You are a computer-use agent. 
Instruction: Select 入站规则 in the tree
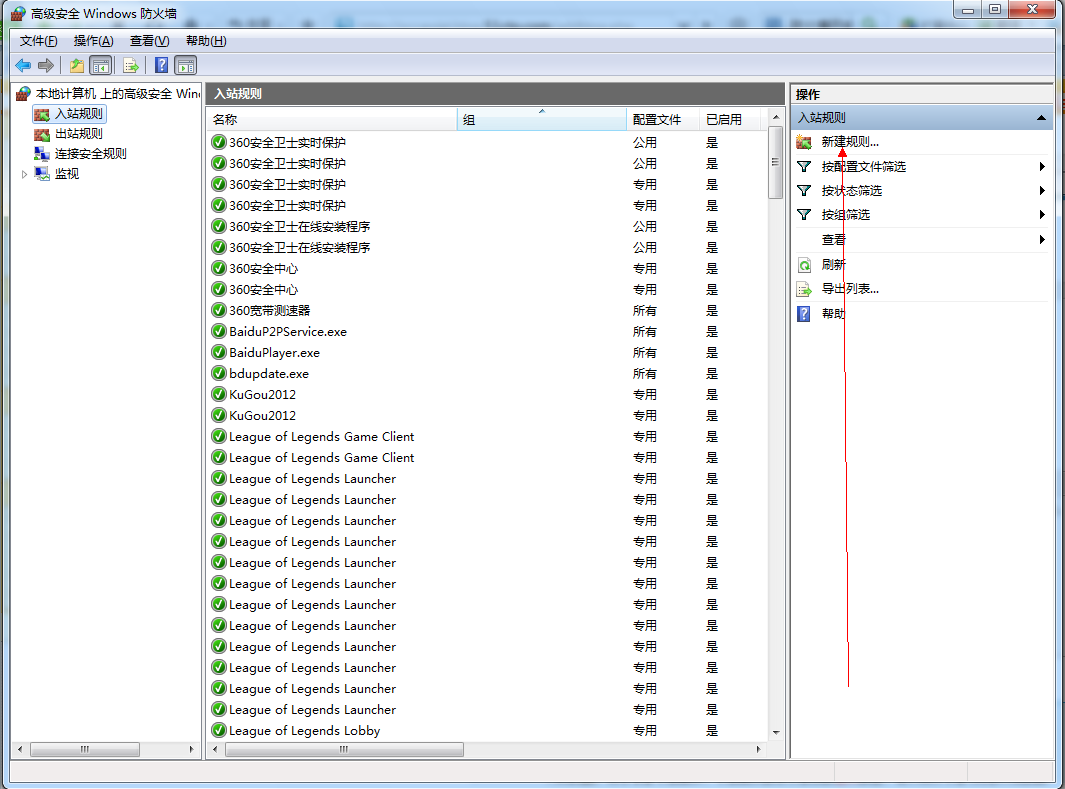[x=79, y=113]
